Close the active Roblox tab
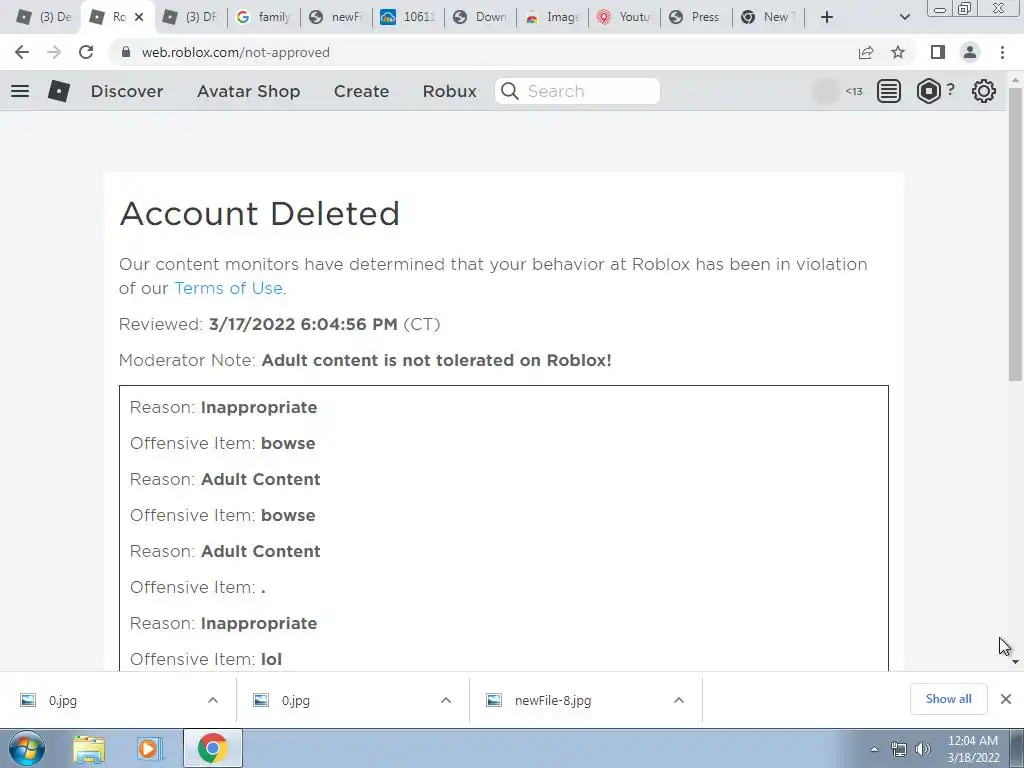This screenshot has width=1024, height=768. pos(138,17)
